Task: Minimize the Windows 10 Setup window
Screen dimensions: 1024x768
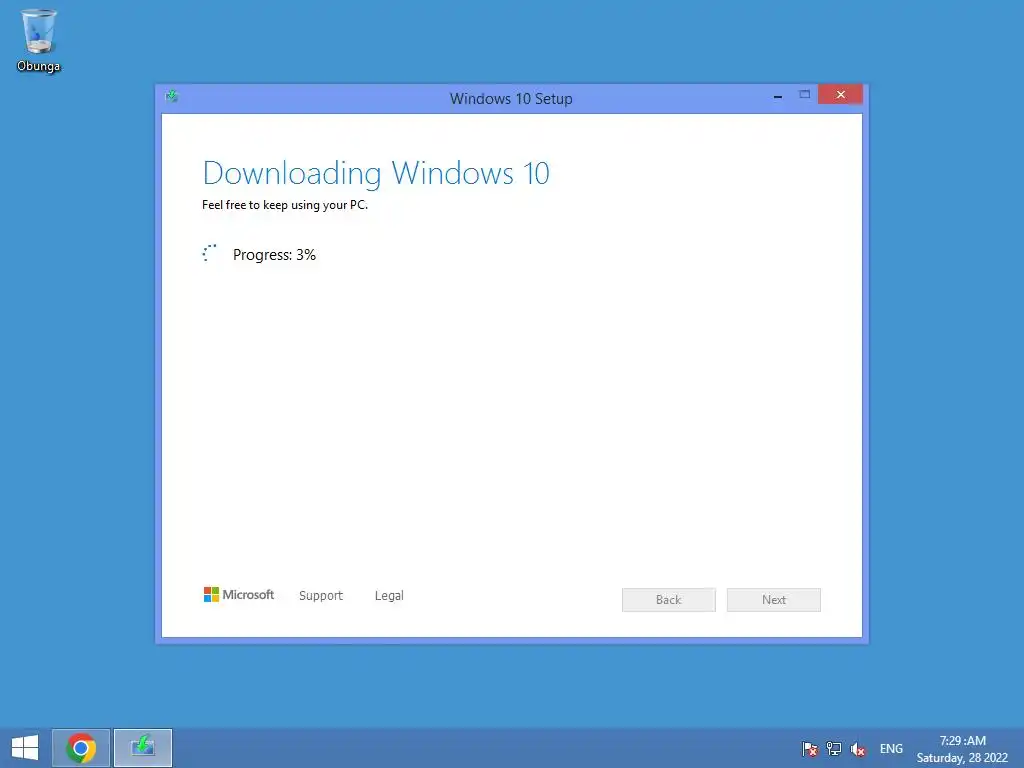Action: click(778, 96)
